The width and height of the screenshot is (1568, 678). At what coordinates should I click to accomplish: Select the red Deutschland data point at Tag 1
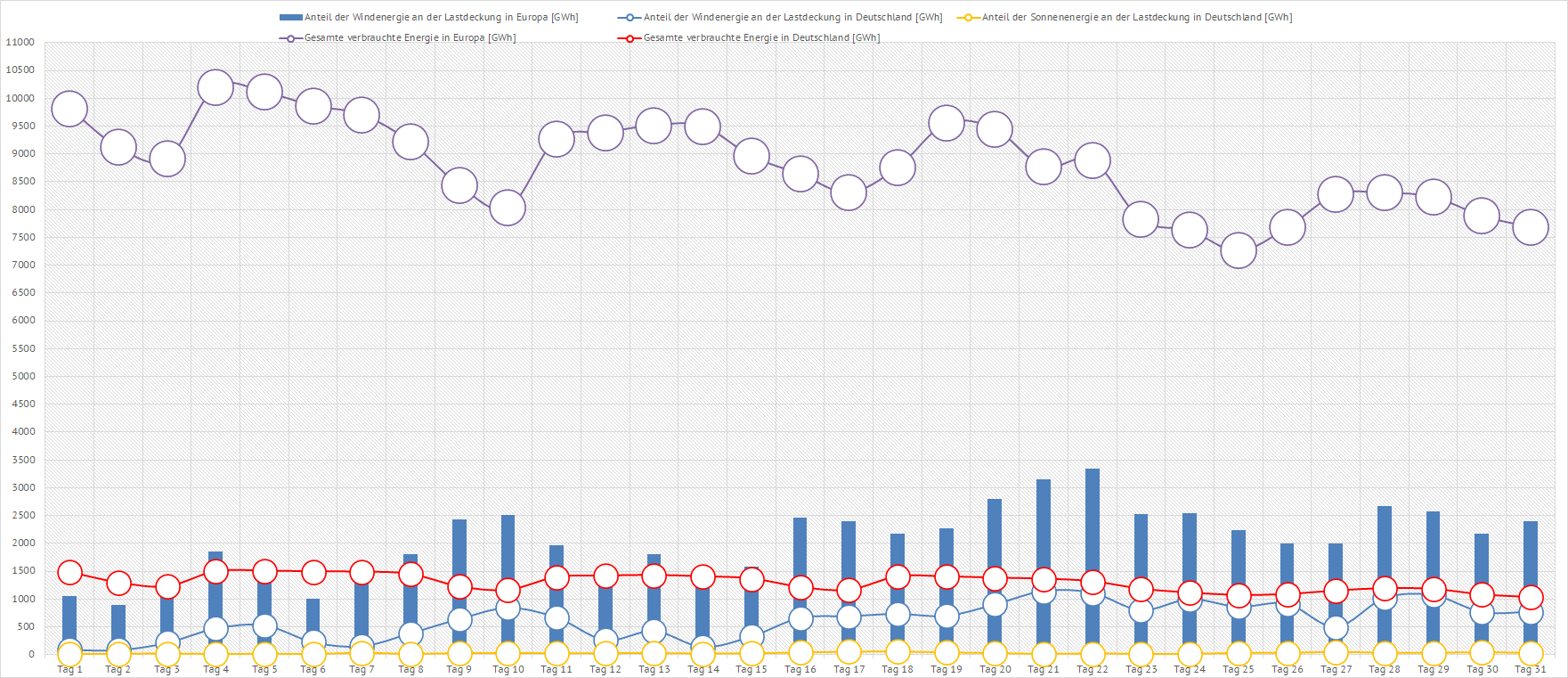pyautogui.click(x=69, y=573)
